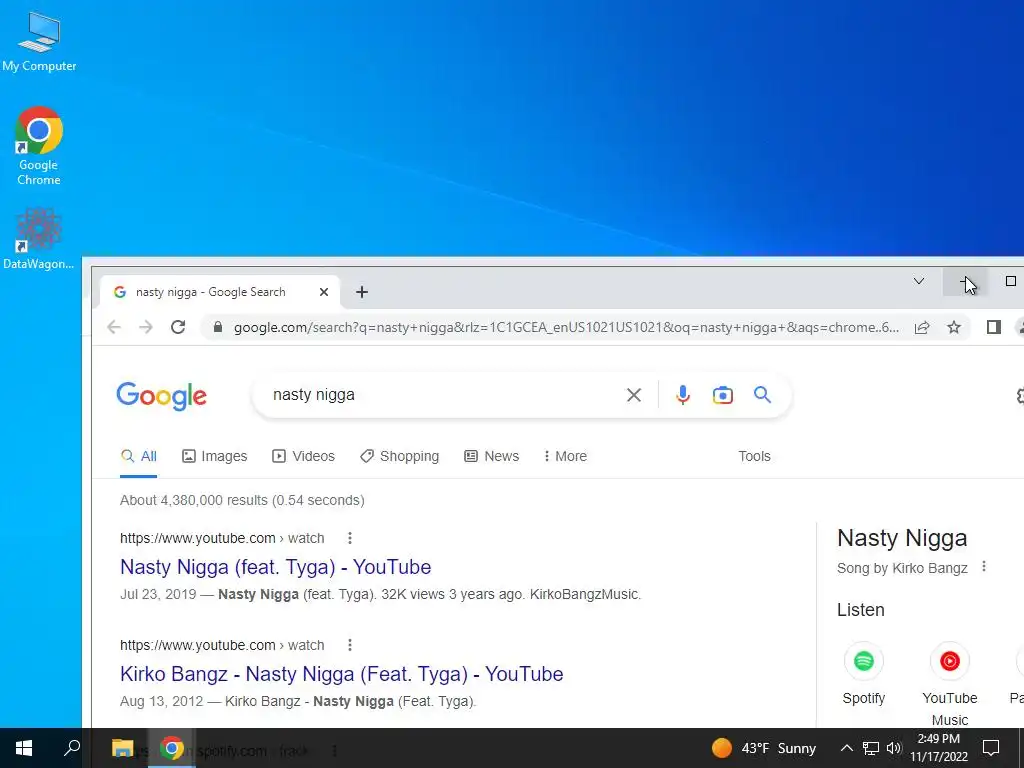The width and height of the screenshot is (1024, 768).
Task: Open notification center icon
Action: point(991,748)
